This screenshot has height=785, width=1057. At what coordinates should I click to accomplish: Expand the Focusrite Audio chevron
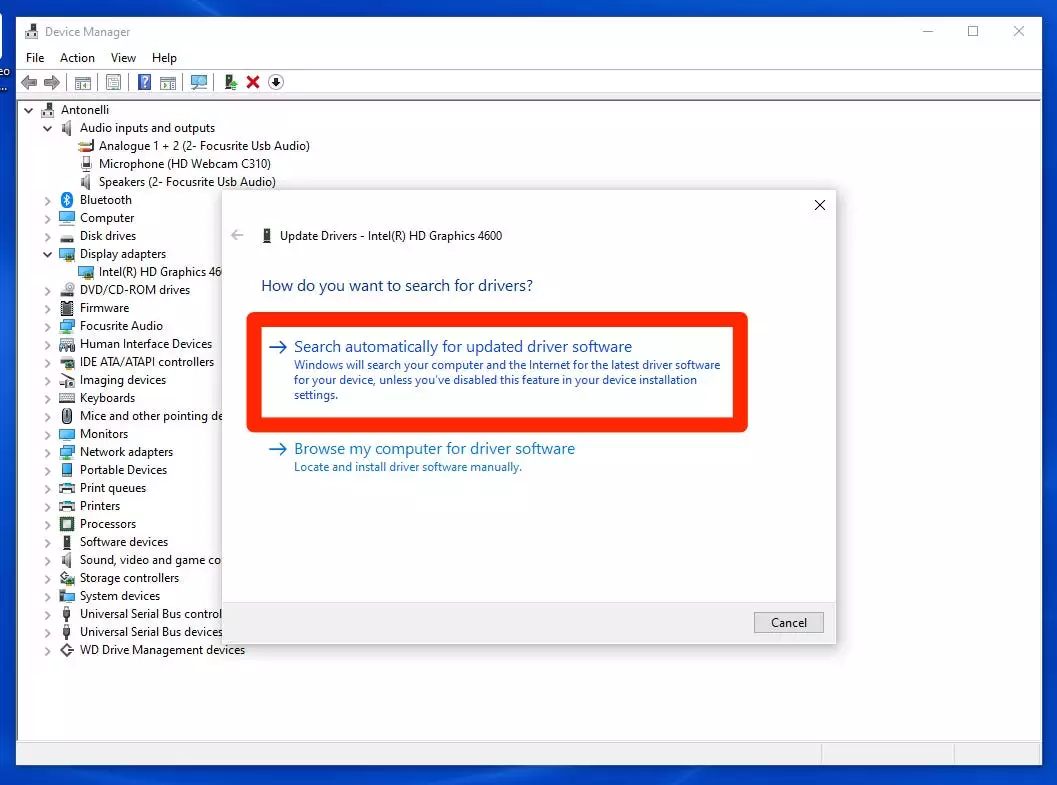point(47,326)
